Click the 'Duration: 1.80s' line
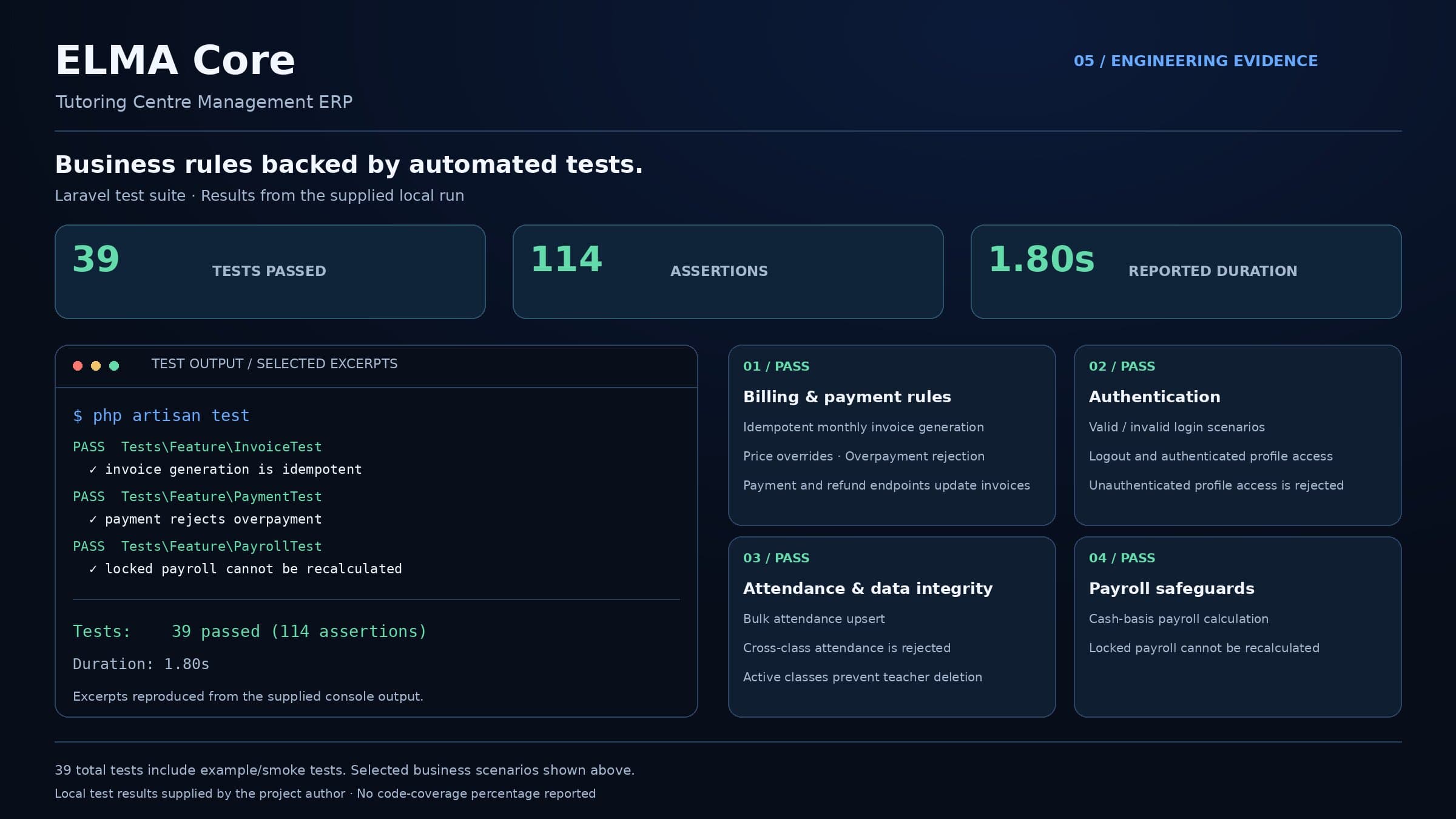This screenshot has height=819, width=1456. click(141, 664)
